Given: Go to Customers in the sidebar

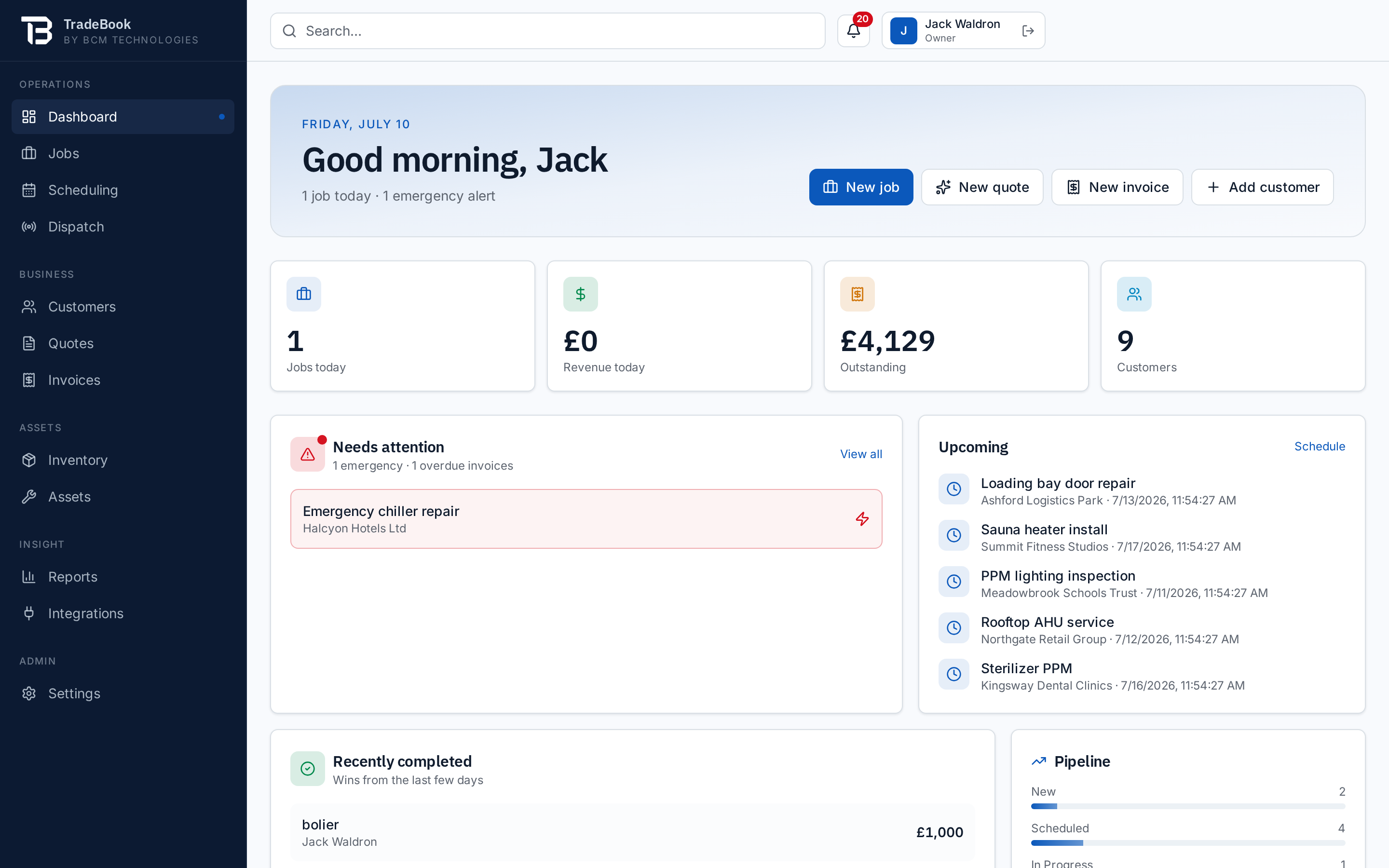Looking at the screenshot, I should (123, 307).
